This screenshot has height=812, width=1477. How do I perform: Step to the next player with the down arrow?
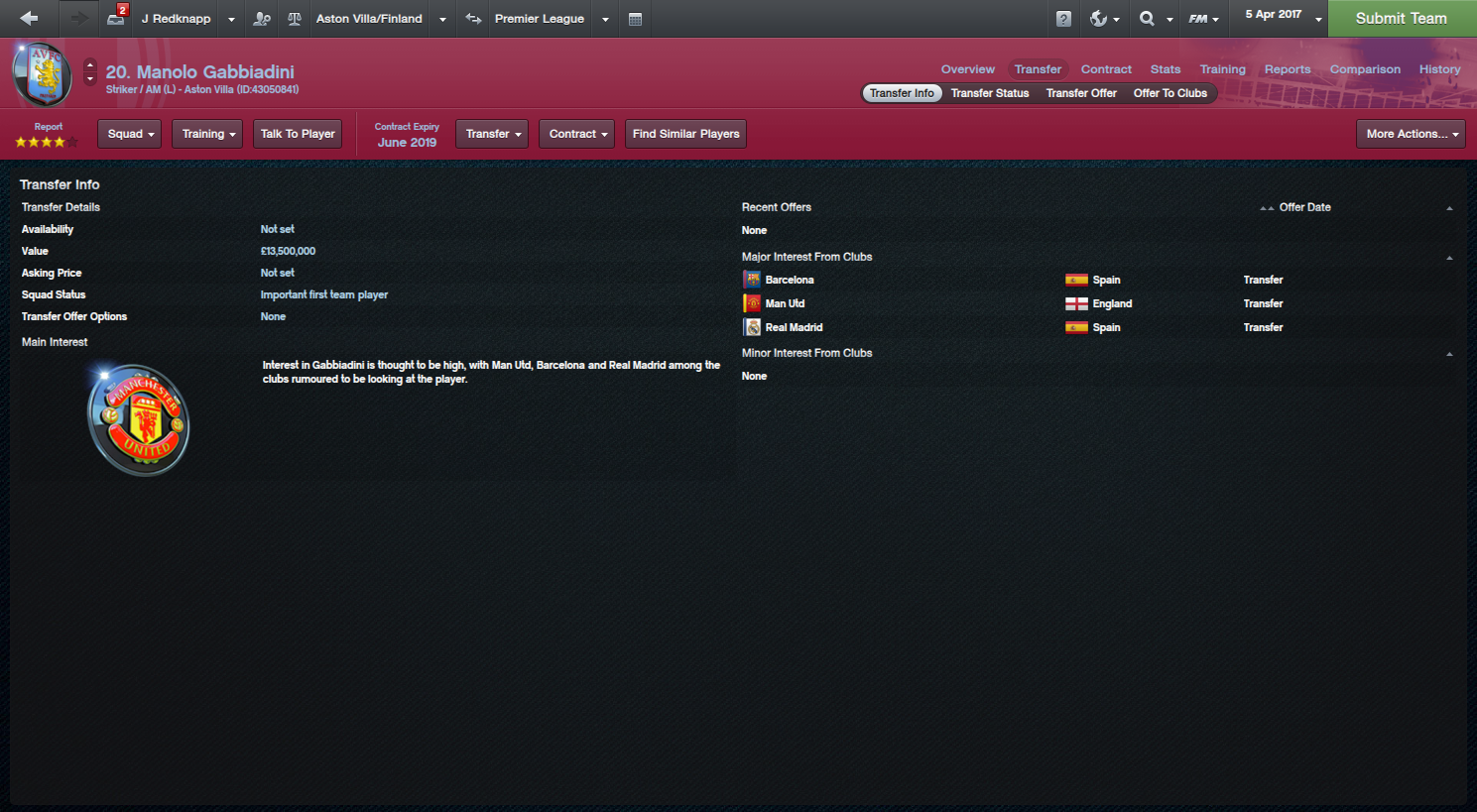click(x=90, y=79)
